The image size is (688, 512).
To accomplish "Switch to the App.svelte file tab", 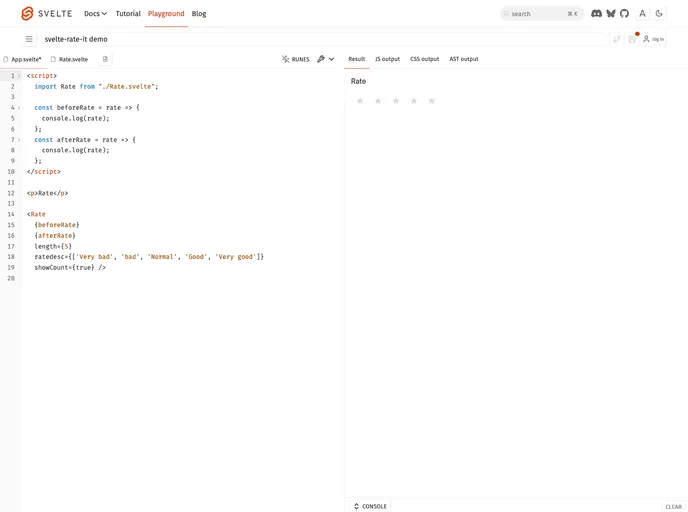I will point(22,59).
